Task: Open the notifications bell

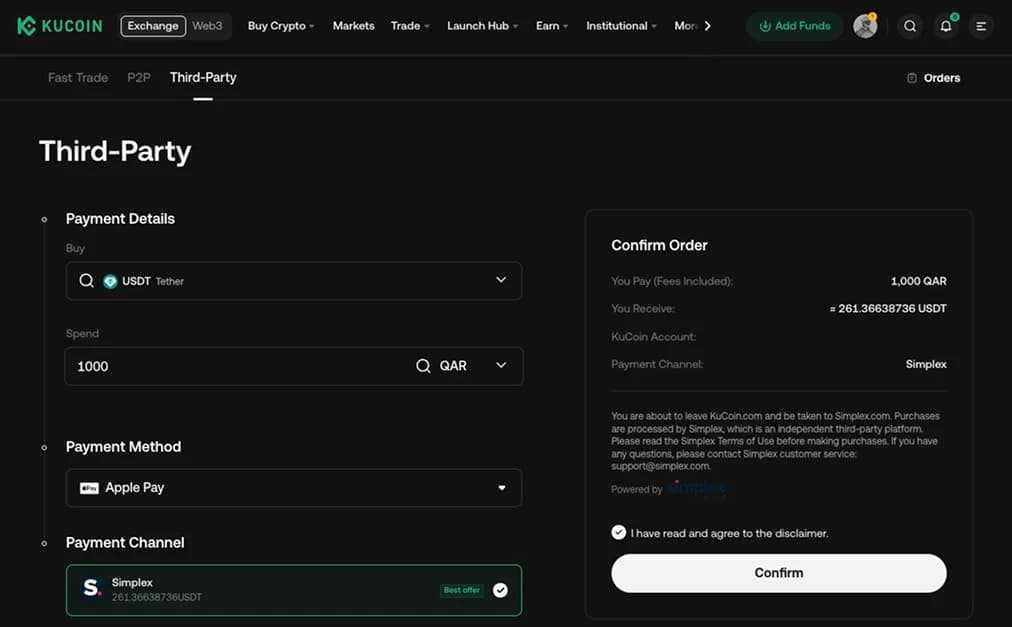Action: (946, 26)
